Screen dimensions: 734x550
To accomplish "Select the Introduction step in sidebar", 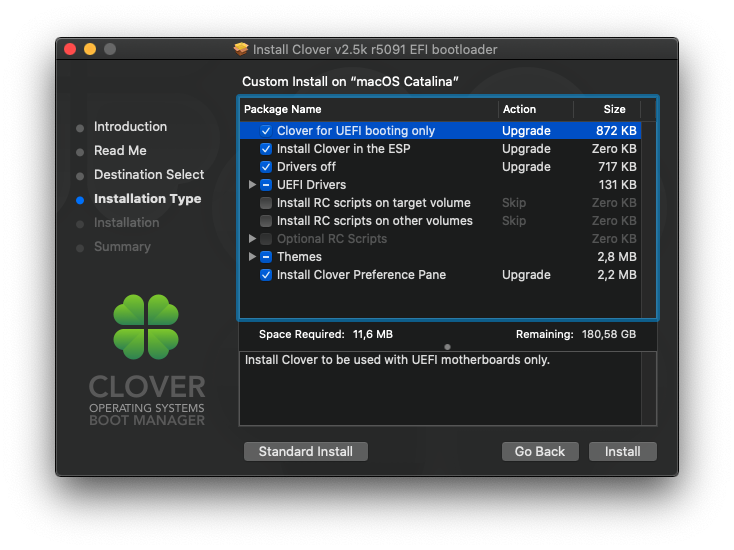I will pos(130,126).
